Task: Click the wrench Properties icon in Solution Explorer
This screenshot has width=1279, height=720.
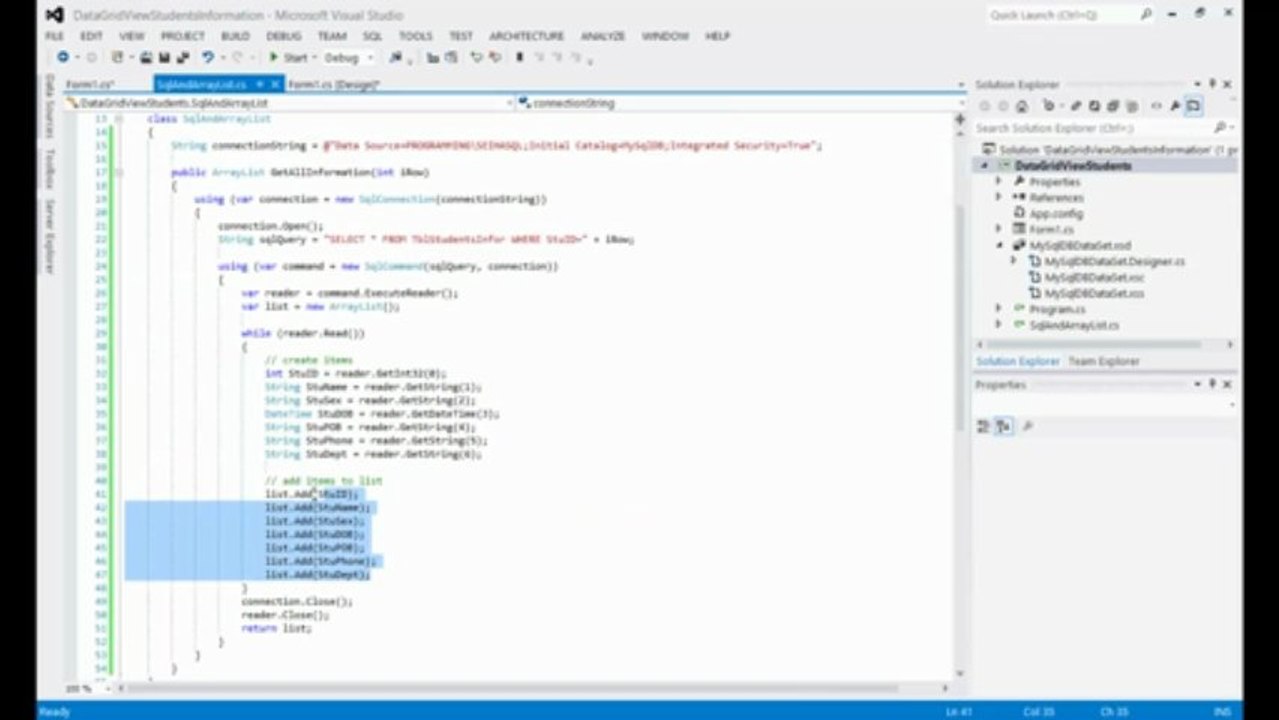Action: (x=1174, y=106)
